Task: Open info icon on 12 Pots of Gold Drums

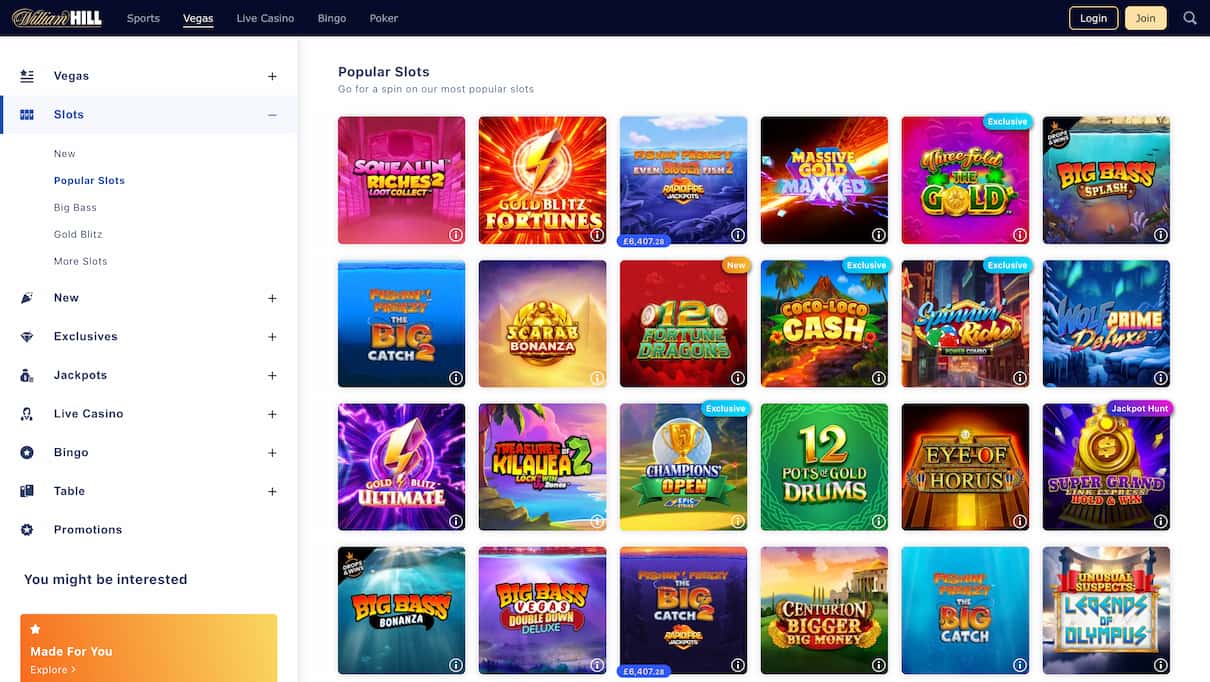Action: [x=879, y=521]
